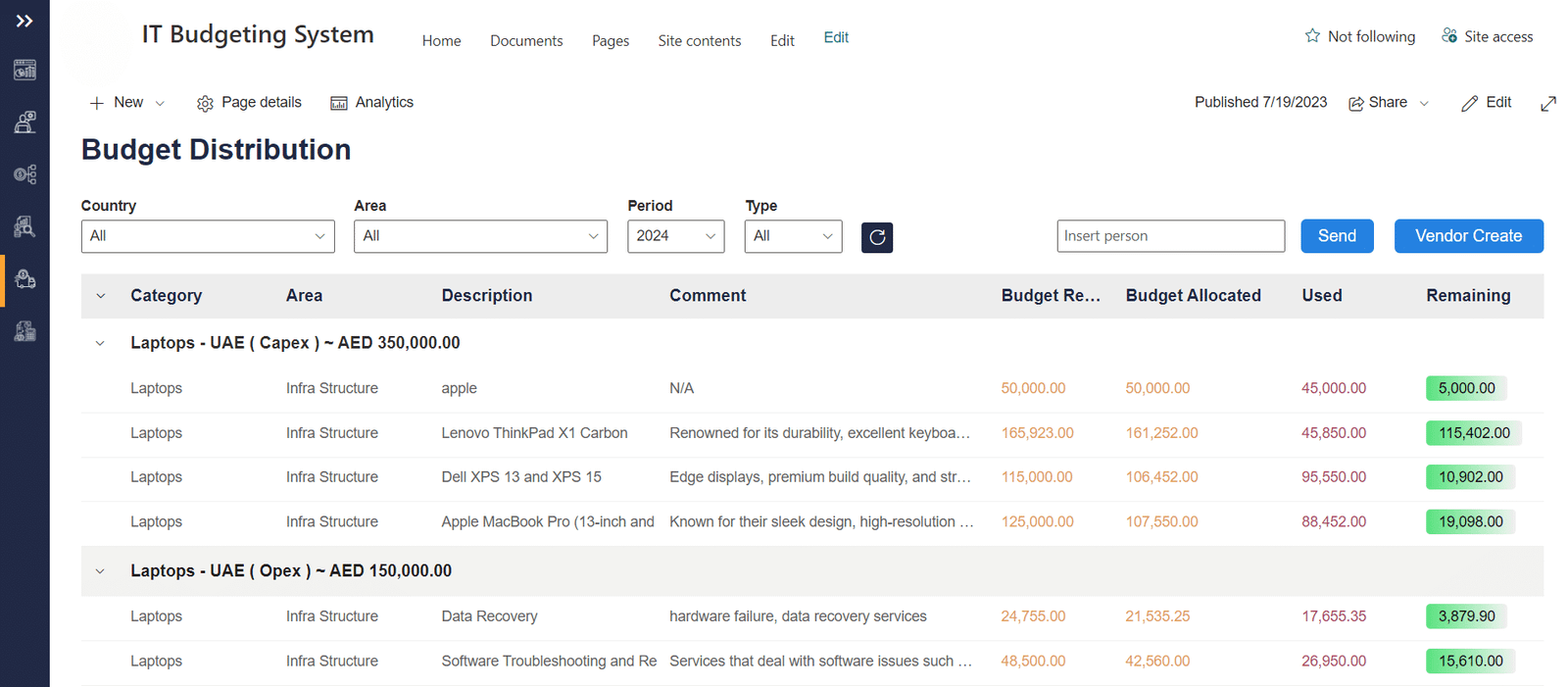Click the green 5,000.00 remaining badge
The width and height of the screenshot is (1568, 687).
[x=1466, y=388]
